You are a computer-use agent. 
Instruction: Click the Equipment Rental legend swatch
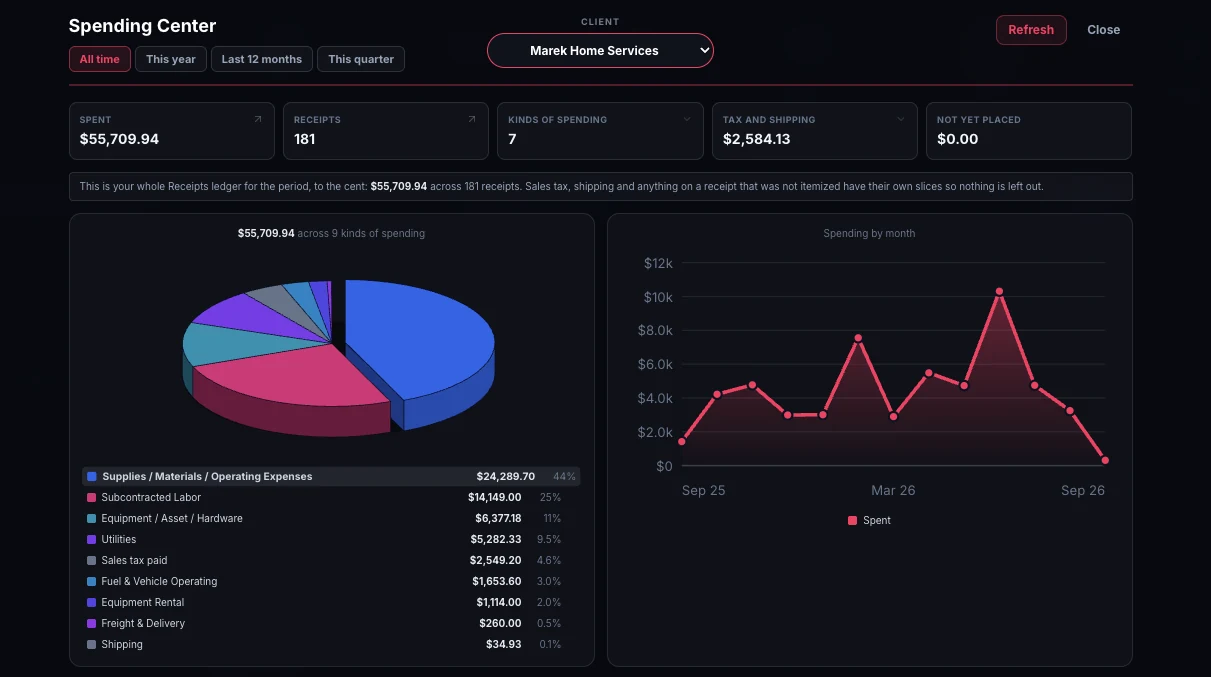point(92,603)
